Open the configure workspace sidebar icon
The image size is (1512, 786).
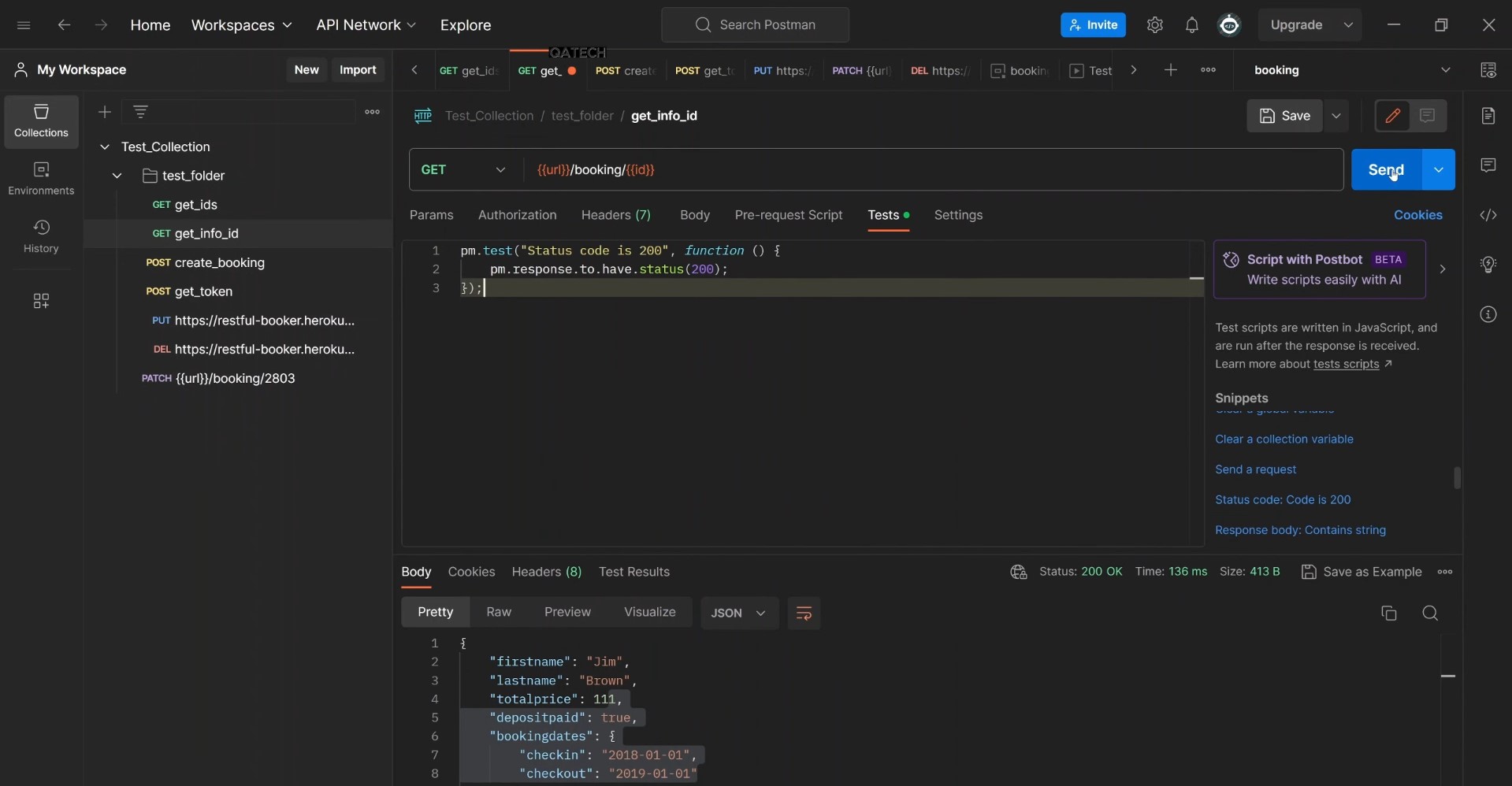coord(41,301)
